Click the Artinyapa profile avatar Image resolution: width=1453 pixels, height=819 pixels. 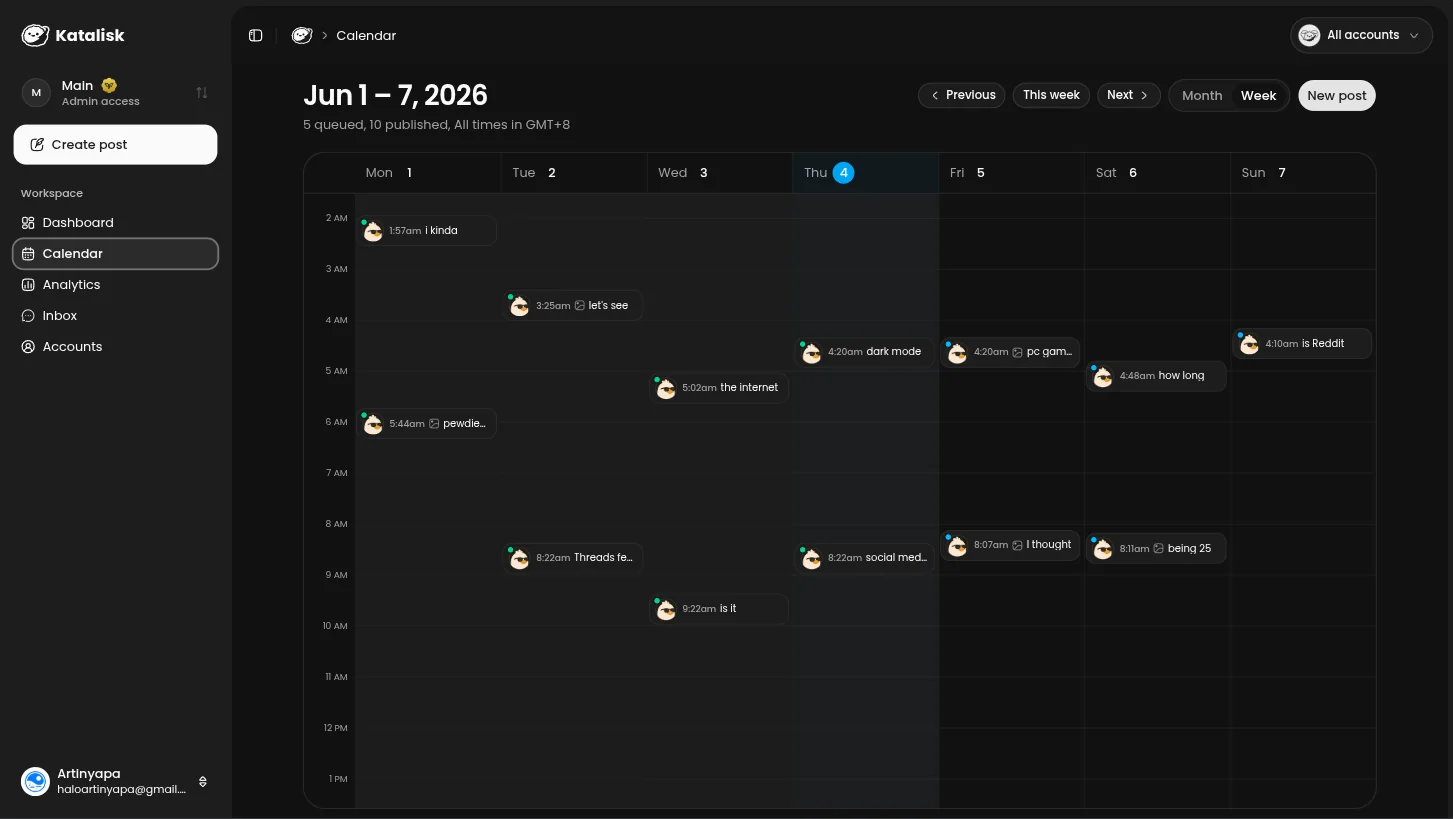click(35, 781)
